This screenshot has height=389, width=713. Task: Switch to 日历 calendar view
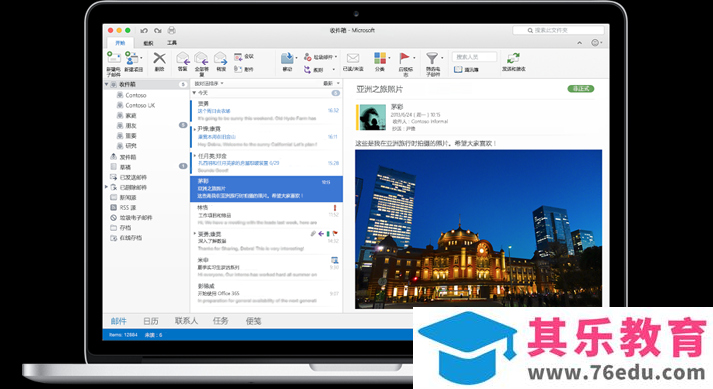(151, 321)
